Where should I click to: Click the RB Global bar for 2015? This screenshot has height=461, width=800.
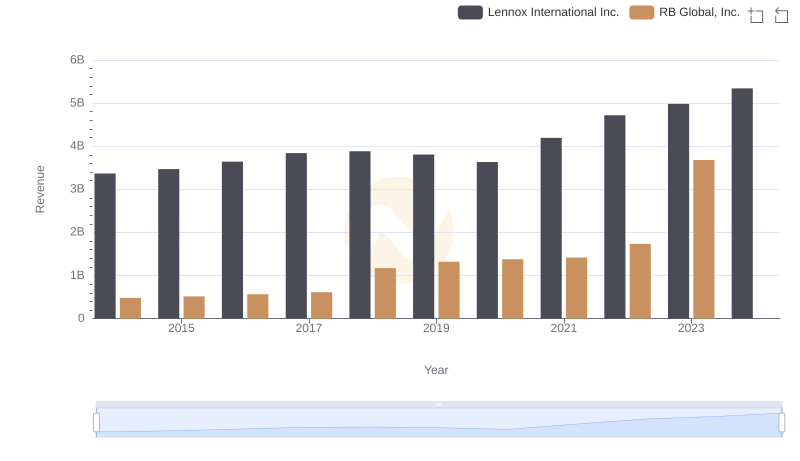tap(194, 308)
